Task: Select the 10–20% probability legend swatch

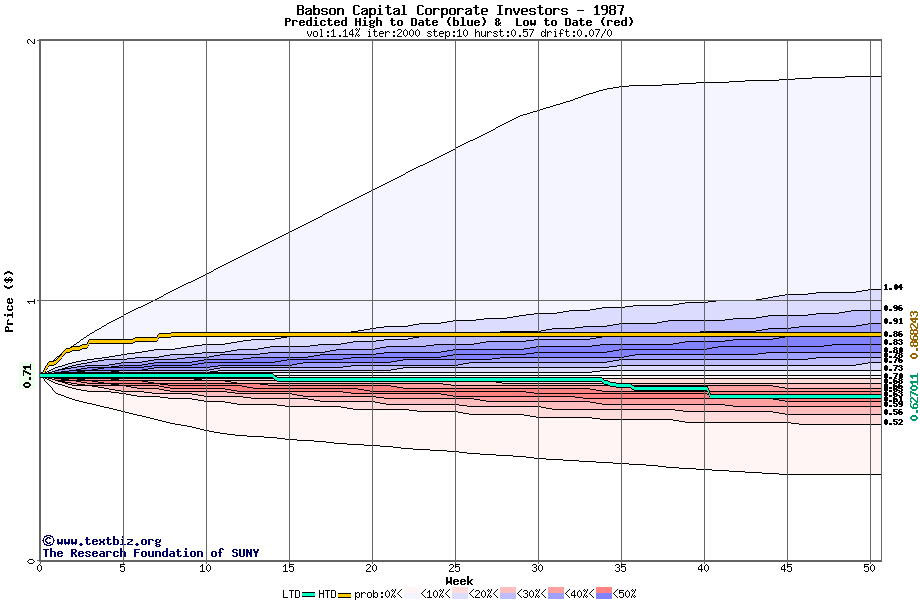Action: 459,594
